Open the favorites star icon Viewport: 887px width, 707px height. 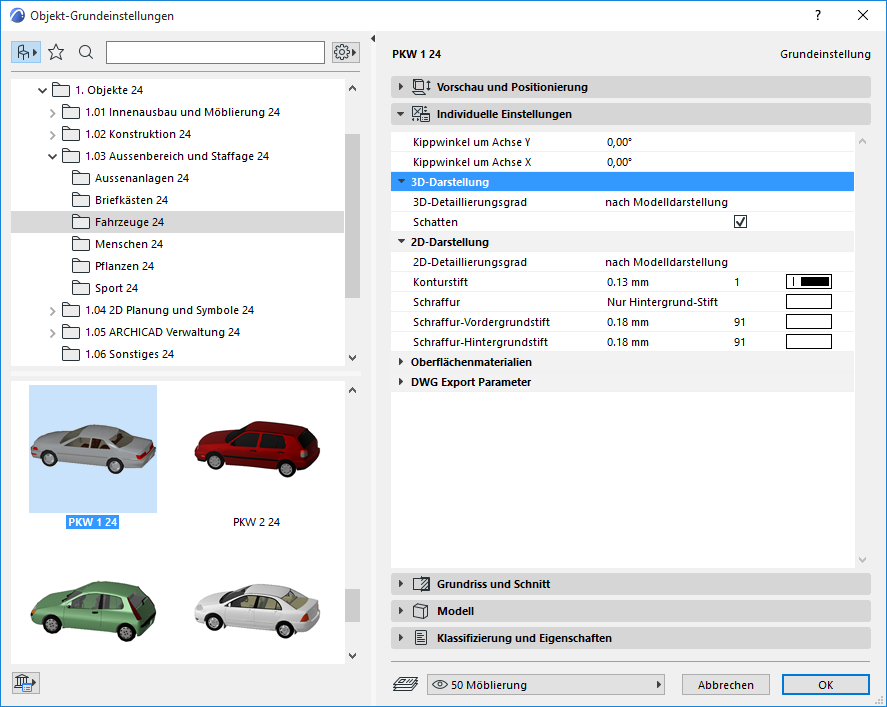coord(56,52)
